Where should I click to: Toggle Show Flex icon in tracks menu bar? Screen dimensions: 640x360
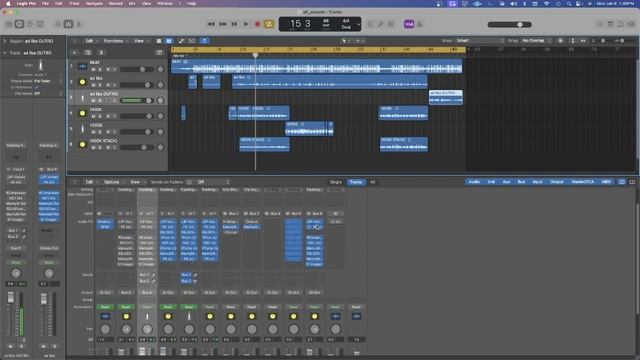tap(192, 41)
